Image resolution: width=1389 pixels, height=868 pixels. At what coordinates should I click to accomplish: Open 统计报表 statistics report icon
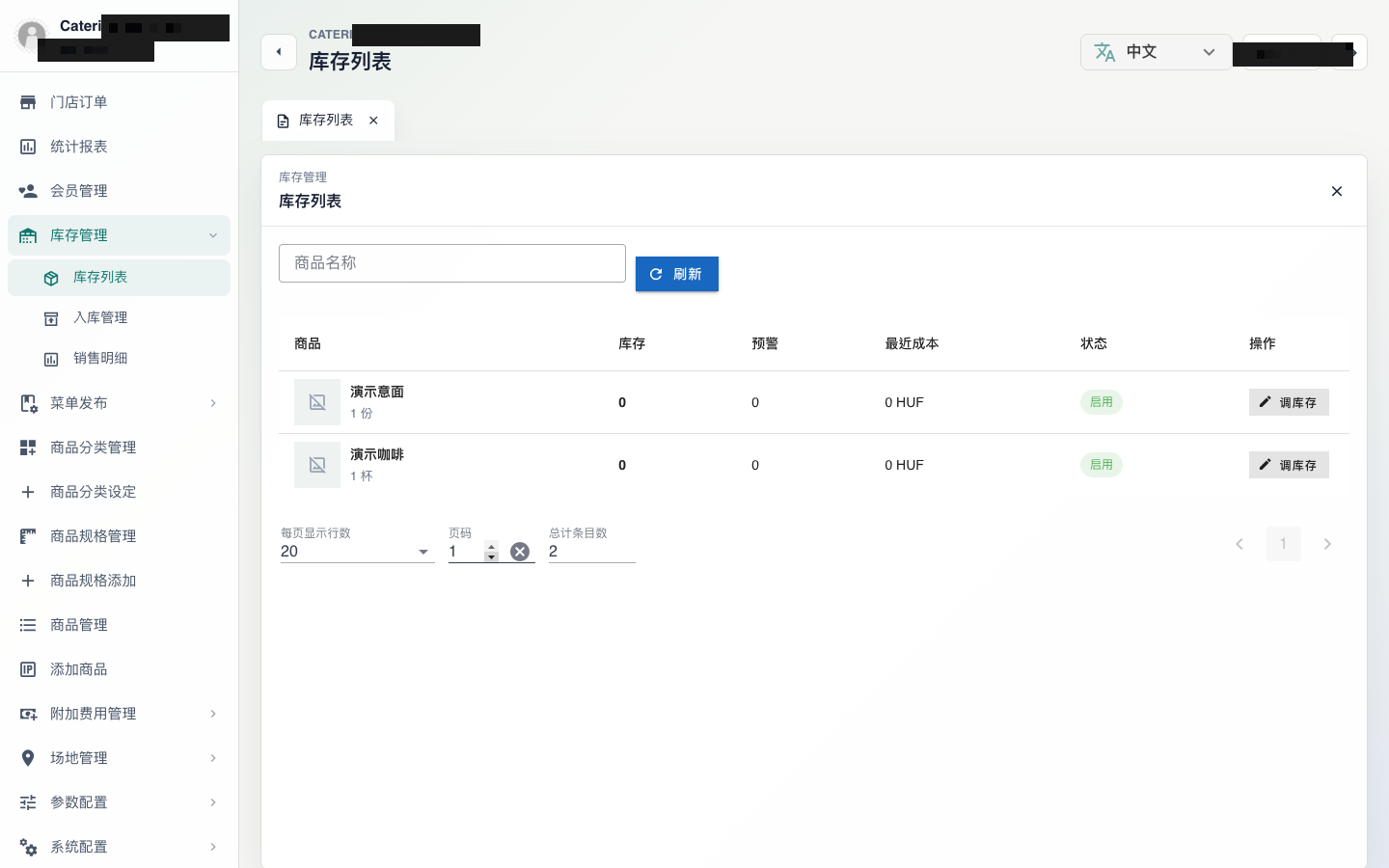click(28, 147)
